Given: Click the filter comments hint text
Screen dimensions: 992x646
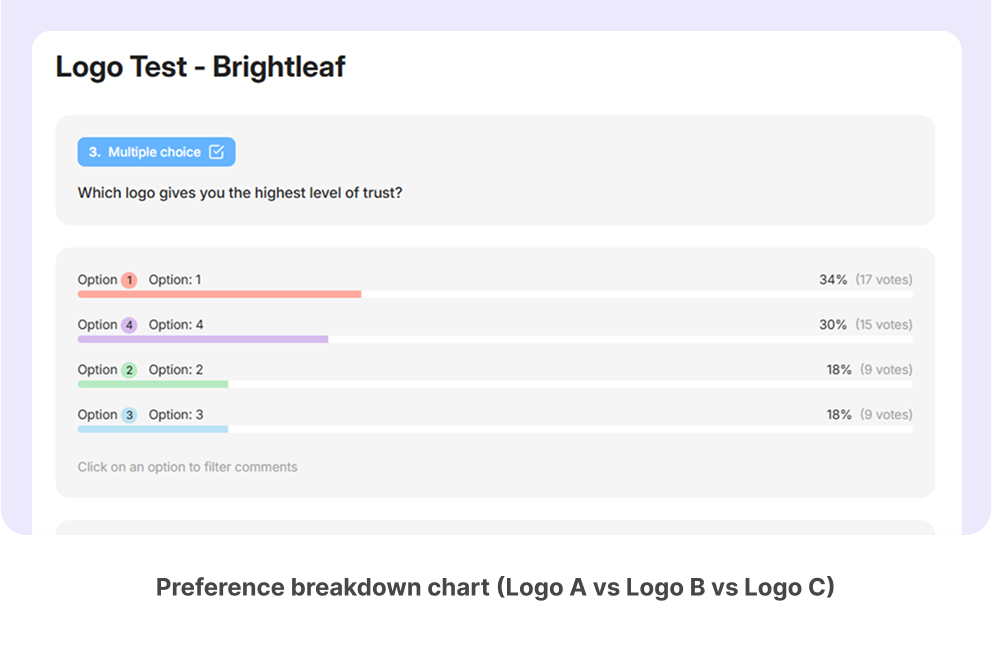Looking at the screenshot, I should click(x=187, y=467).
